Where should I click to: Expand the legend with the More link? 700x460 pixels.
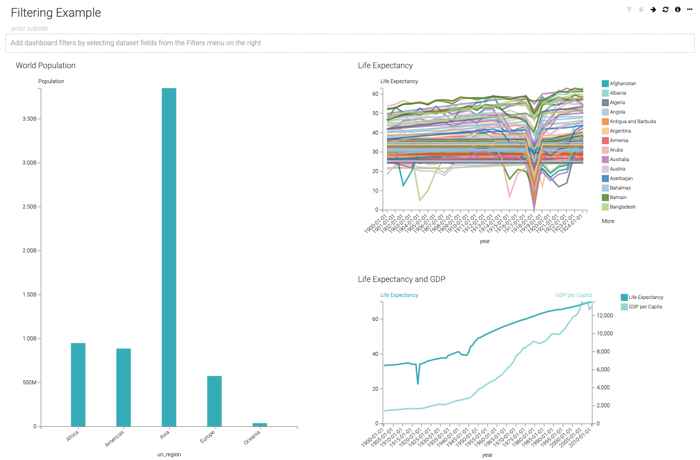[608, 221]
